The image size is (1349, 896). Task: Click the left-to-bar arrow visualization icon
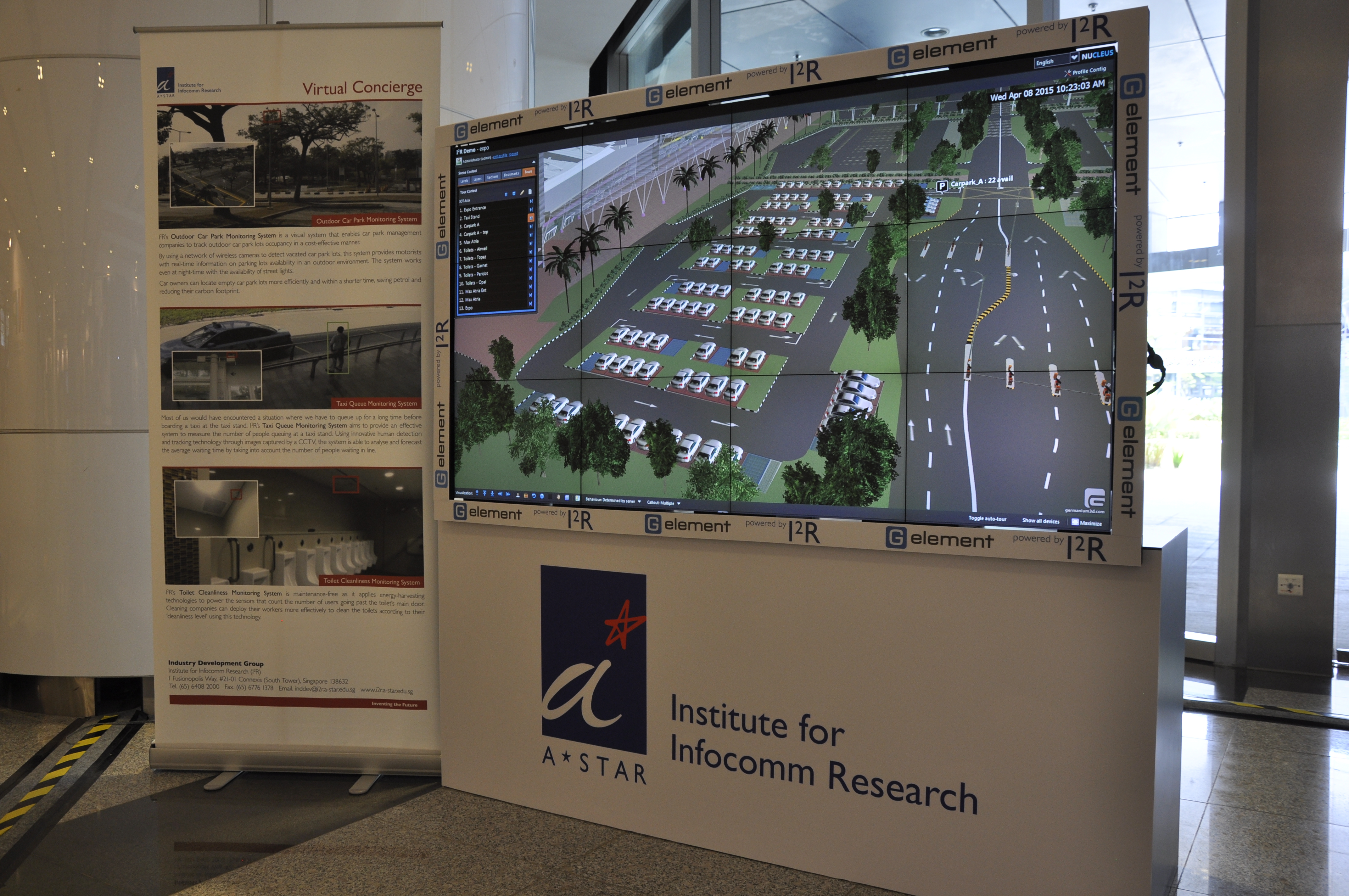pyautogui.click(x=508, y=495)
